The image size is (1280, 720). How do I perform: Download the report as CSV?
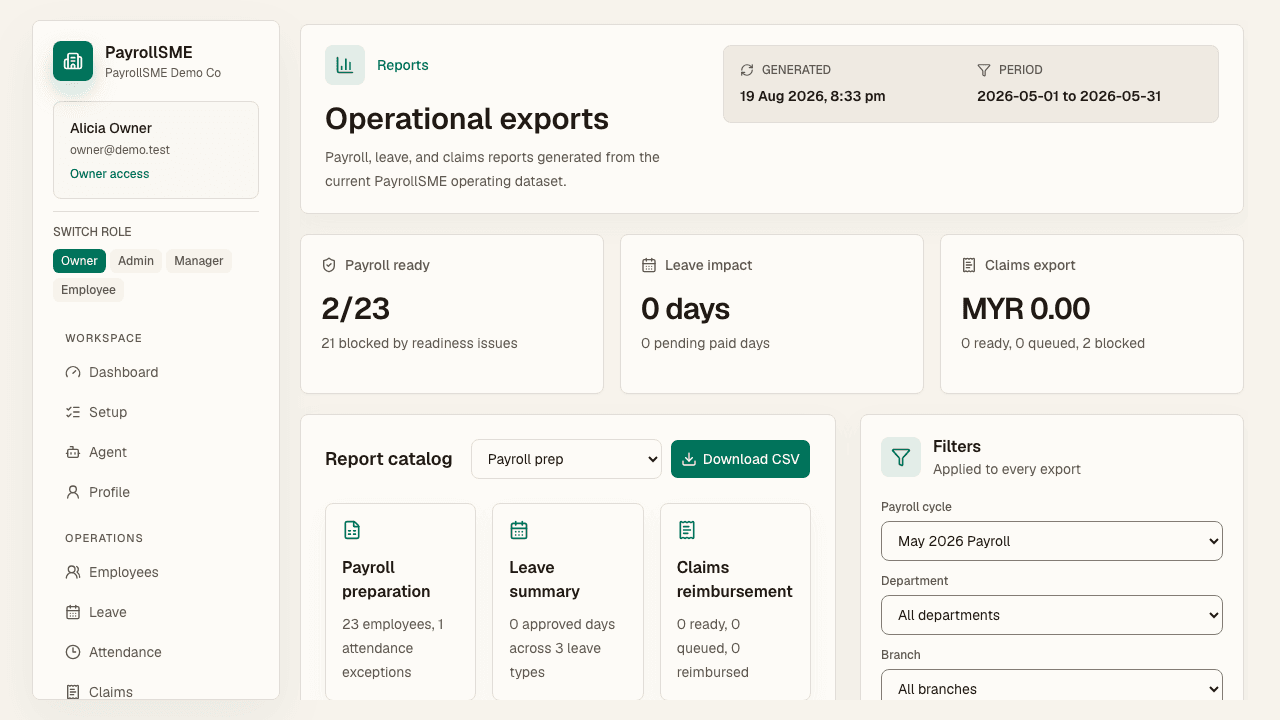point(741,459)
